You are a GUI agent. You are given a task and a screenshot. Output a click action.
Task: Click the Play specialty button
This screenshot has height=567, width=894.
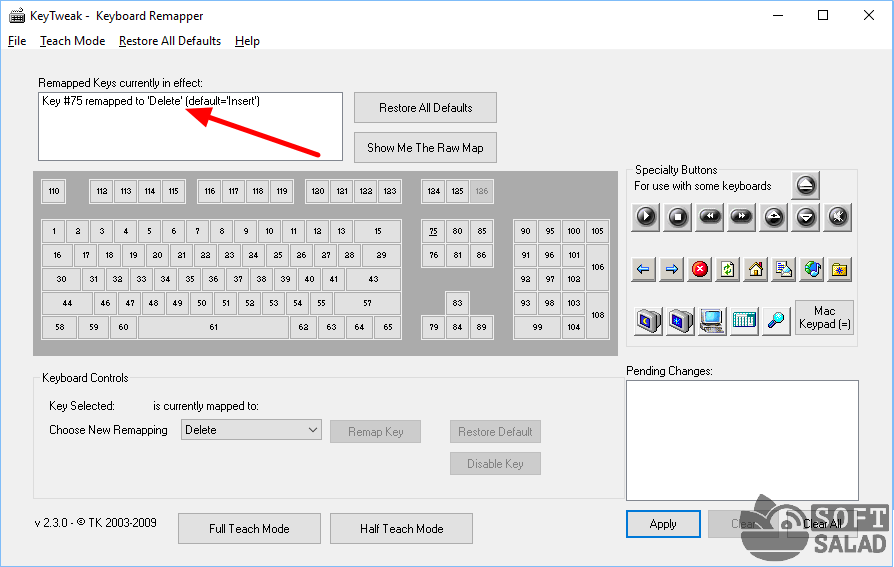click(x=646, y=216)
